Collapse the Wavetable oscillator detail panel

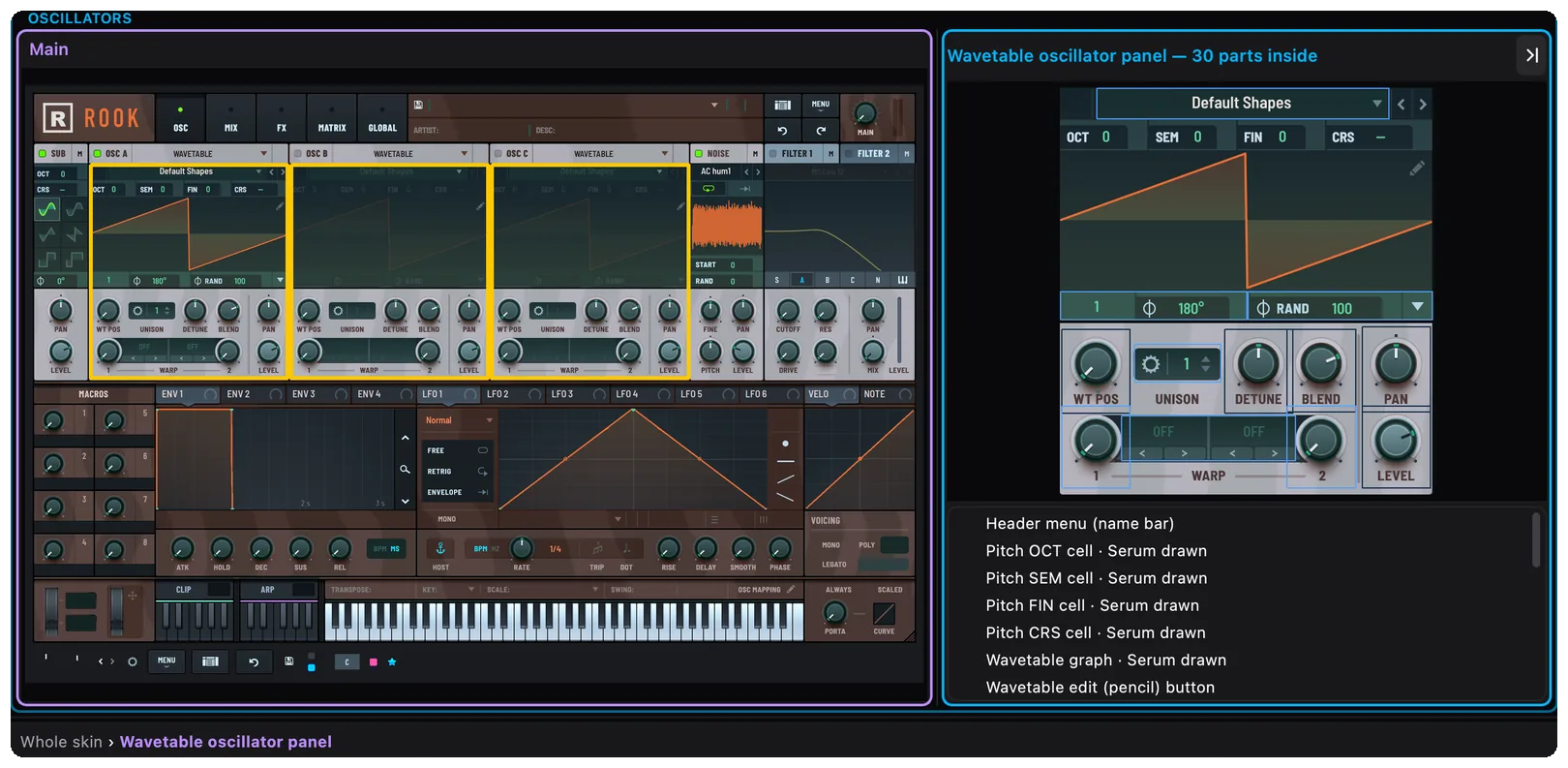tap(1531, 55)
